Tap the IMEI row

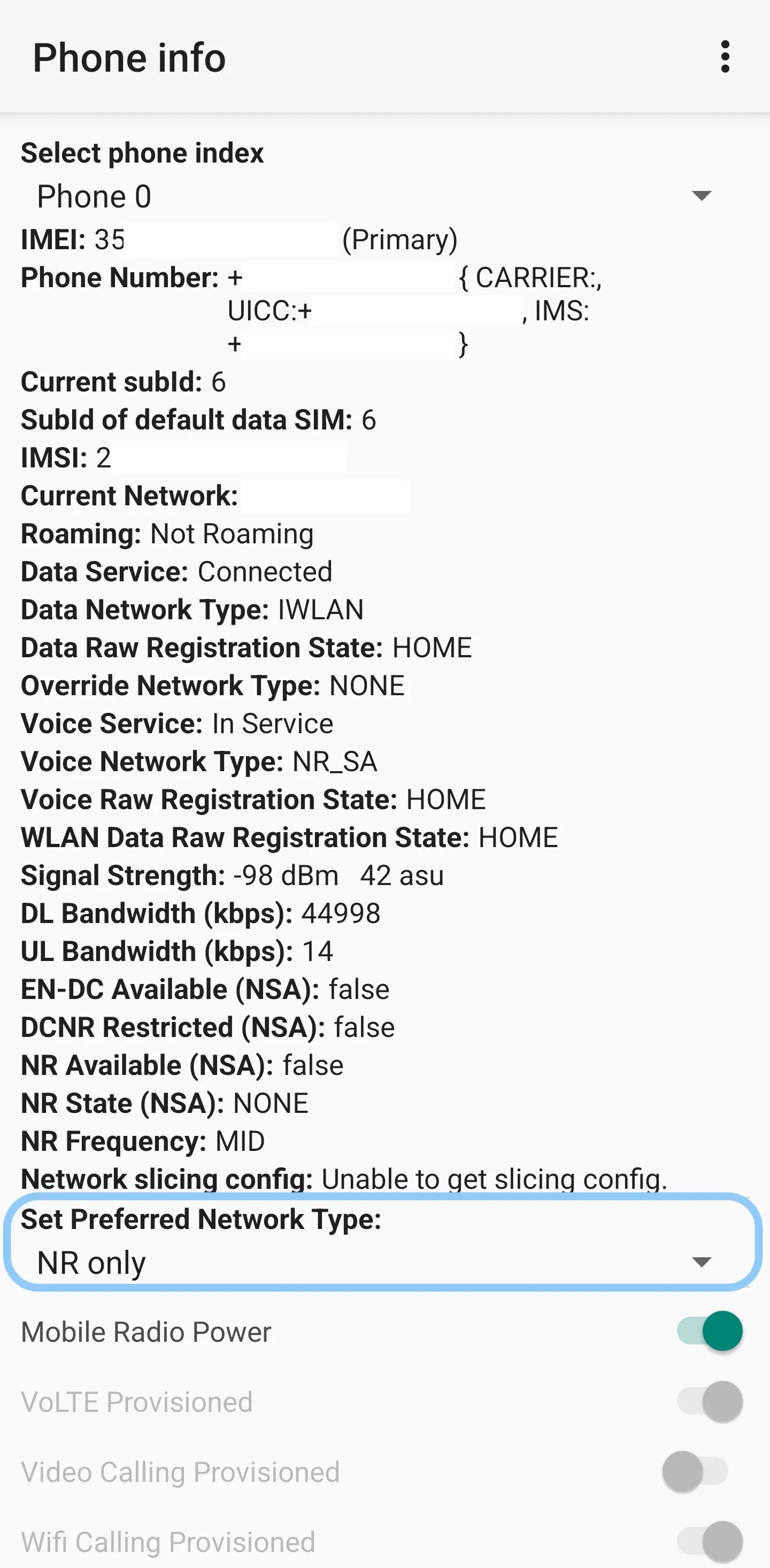coord(239,239)
